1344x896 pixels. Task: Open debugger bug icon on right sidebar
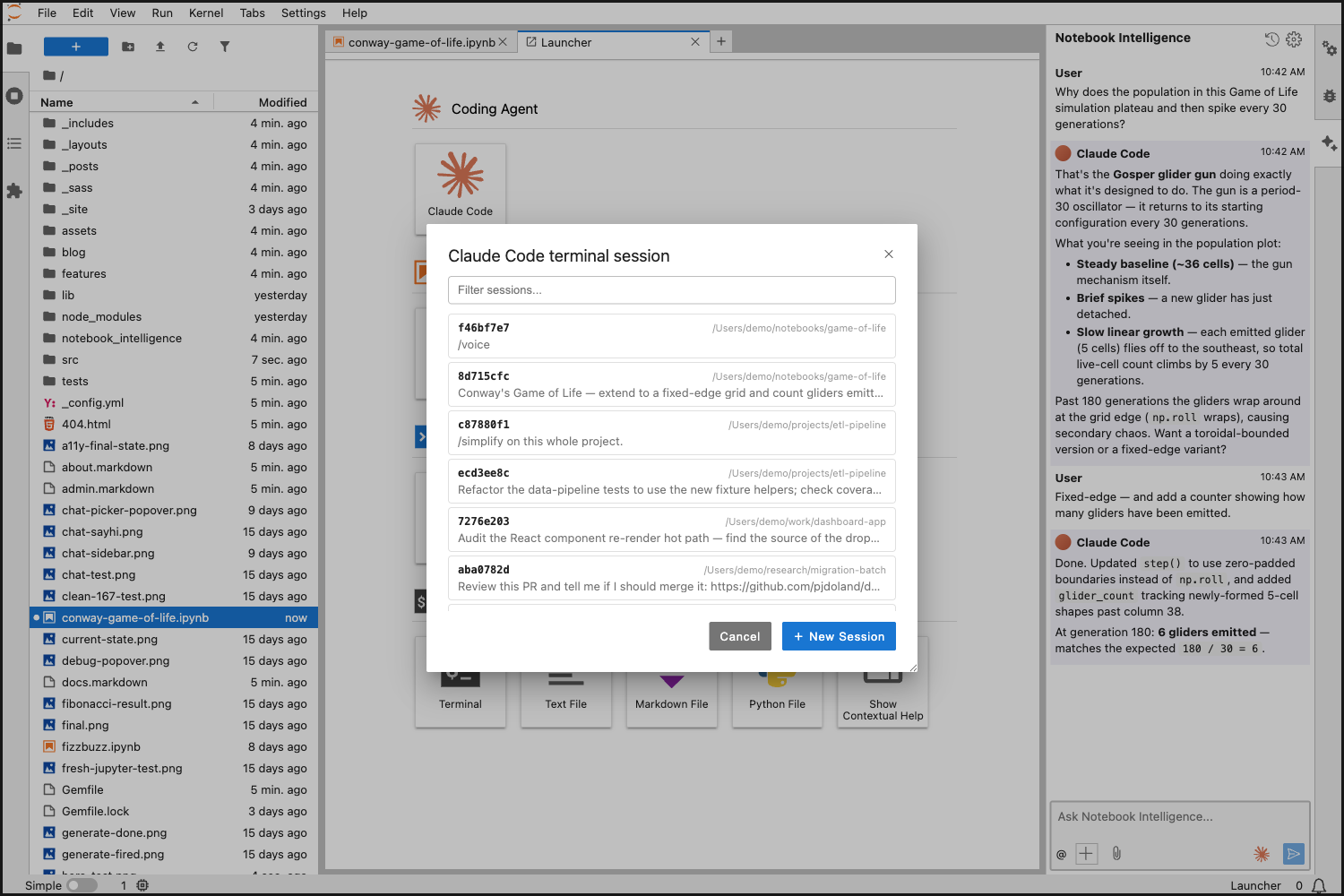coord(1330,96)
